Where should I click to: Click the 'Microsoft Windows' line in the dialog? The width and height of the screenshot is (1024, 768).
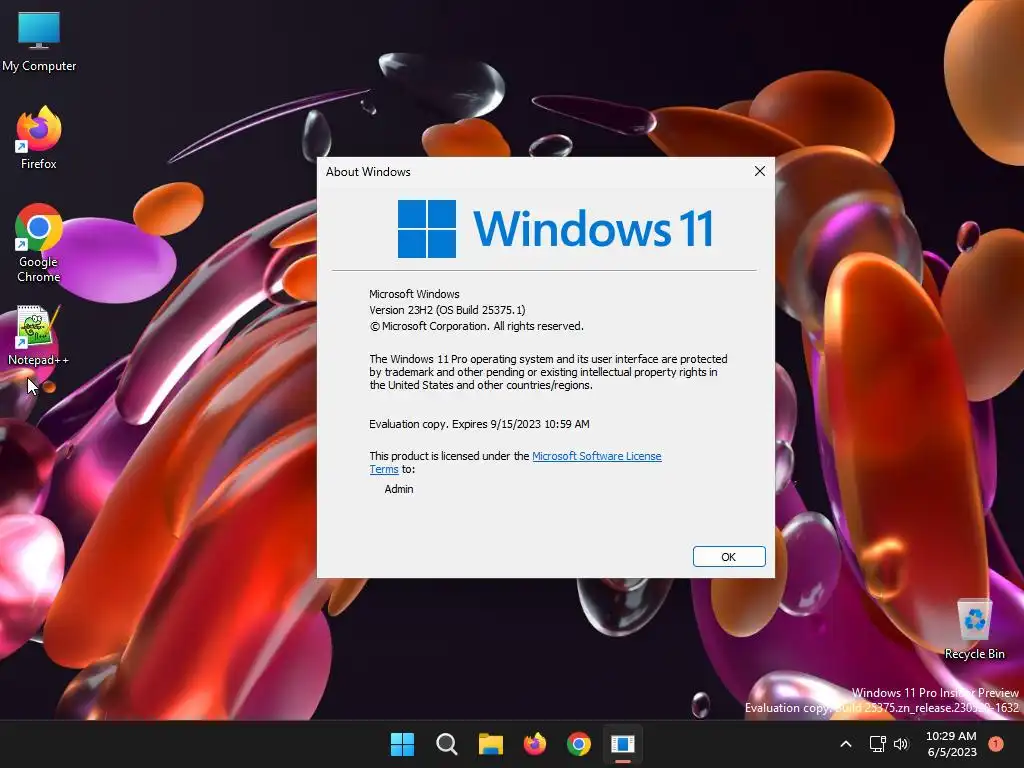(x=414, y=294)
